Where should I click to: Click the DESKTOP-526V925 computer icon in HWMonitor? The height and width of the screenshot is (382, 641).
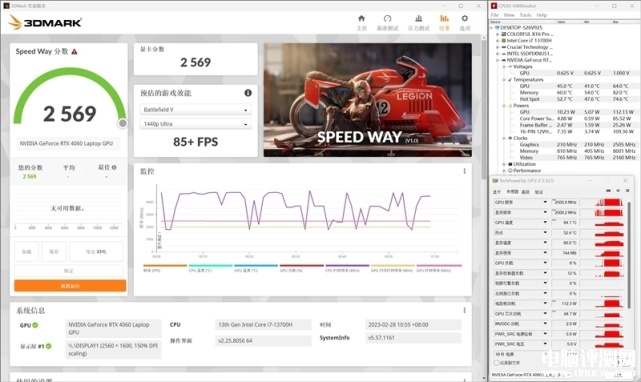498,27
